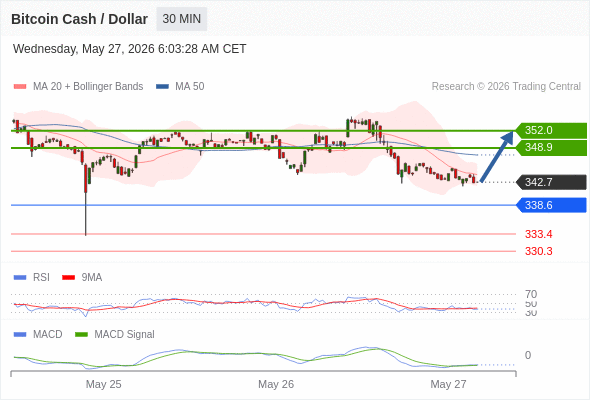590x400 pixels.
Task: Click the May 26 date marker
Action: [x=276, y=384]
